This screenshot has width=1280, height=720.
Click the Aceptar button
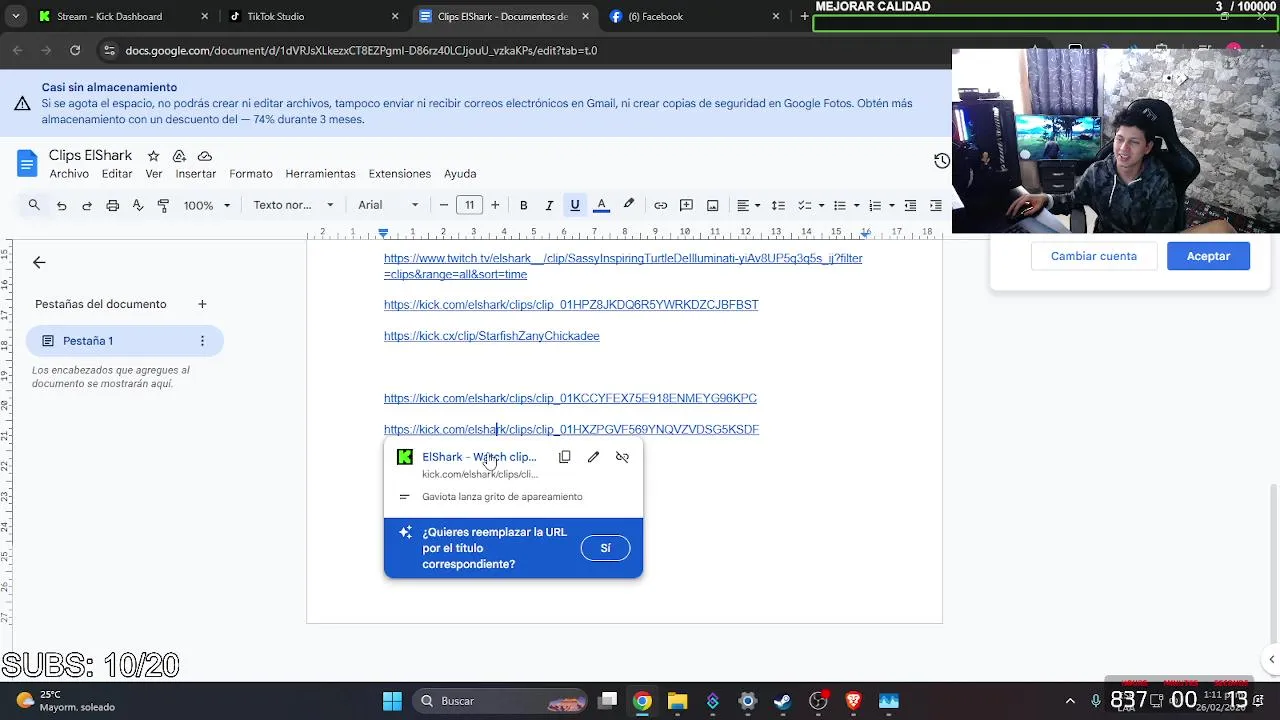click(x=1208, y=256)
